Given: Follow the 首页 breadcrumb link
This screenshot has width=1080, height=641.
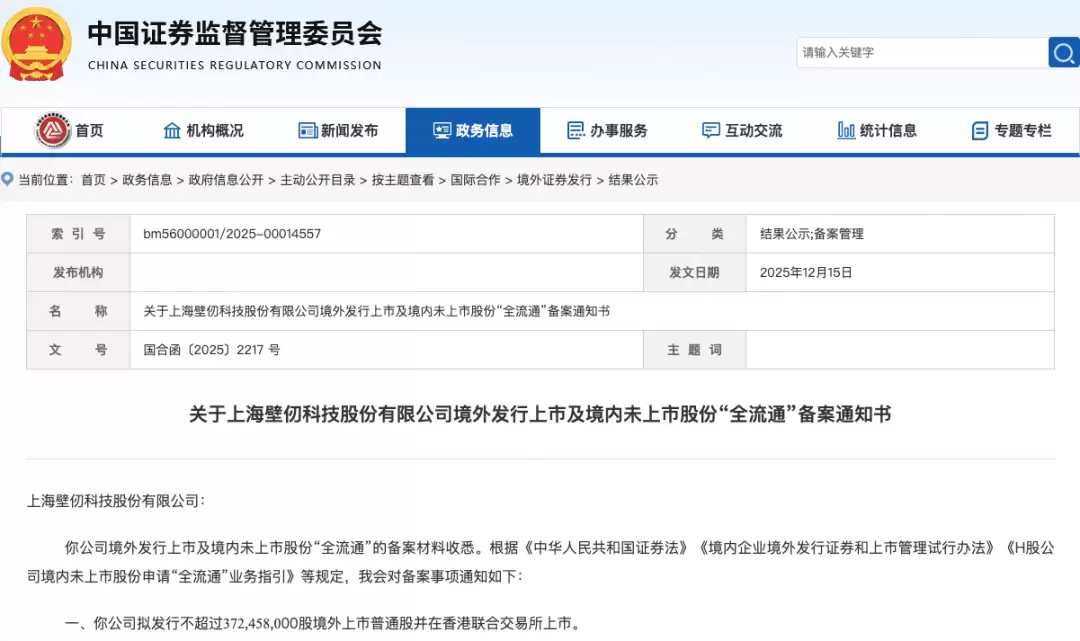Looking at the screenshot, I should [94, 180].
